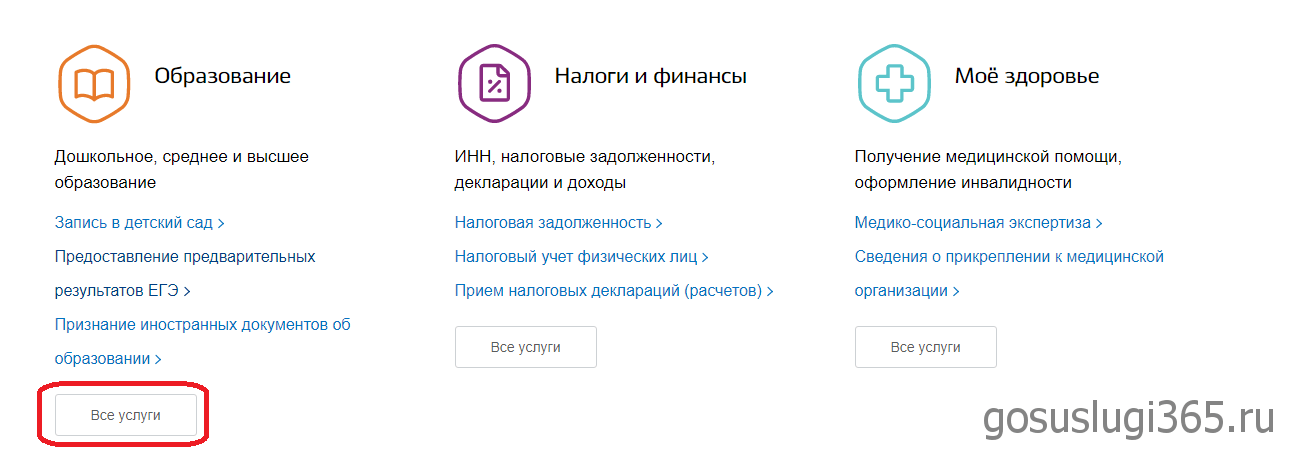This screenshot has width=1295, height=453.
Task: Open Сведения о прикреплении к медицинской организации
Action: (x=1009, y=257)
